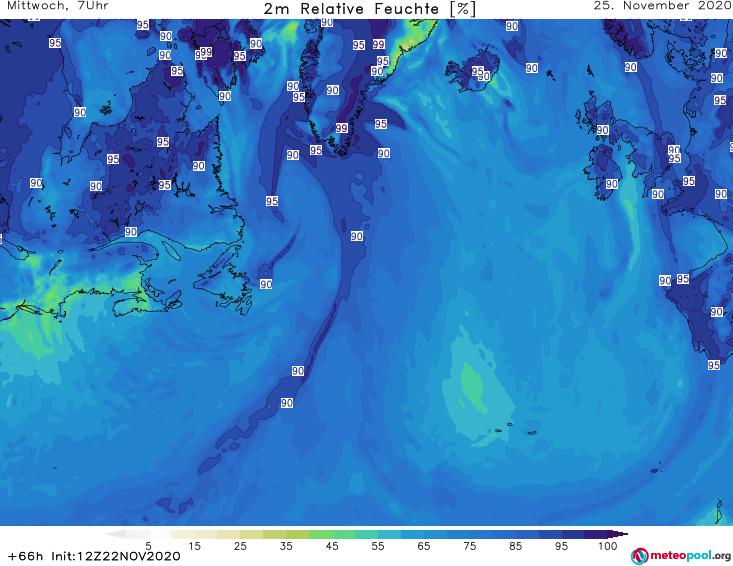Click the date "25. November 2020"
The image size is (733, 566).
[x=662, y=6]
